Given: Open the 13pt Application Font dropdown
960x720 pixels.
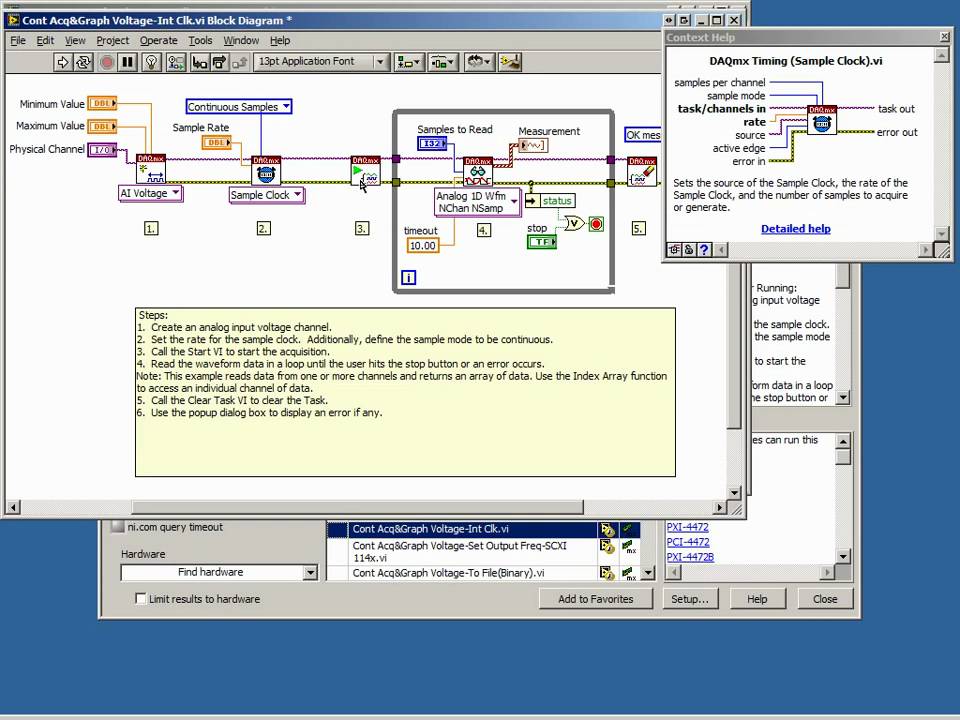Looking at the screenshot, I should [321, 62].
